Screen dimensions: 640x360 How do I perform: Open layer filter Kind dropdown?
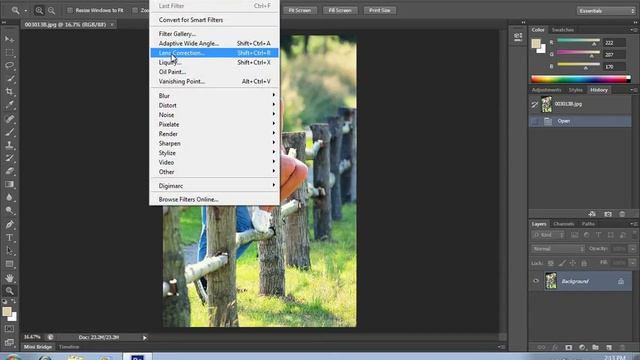click(x=548, y=235)
